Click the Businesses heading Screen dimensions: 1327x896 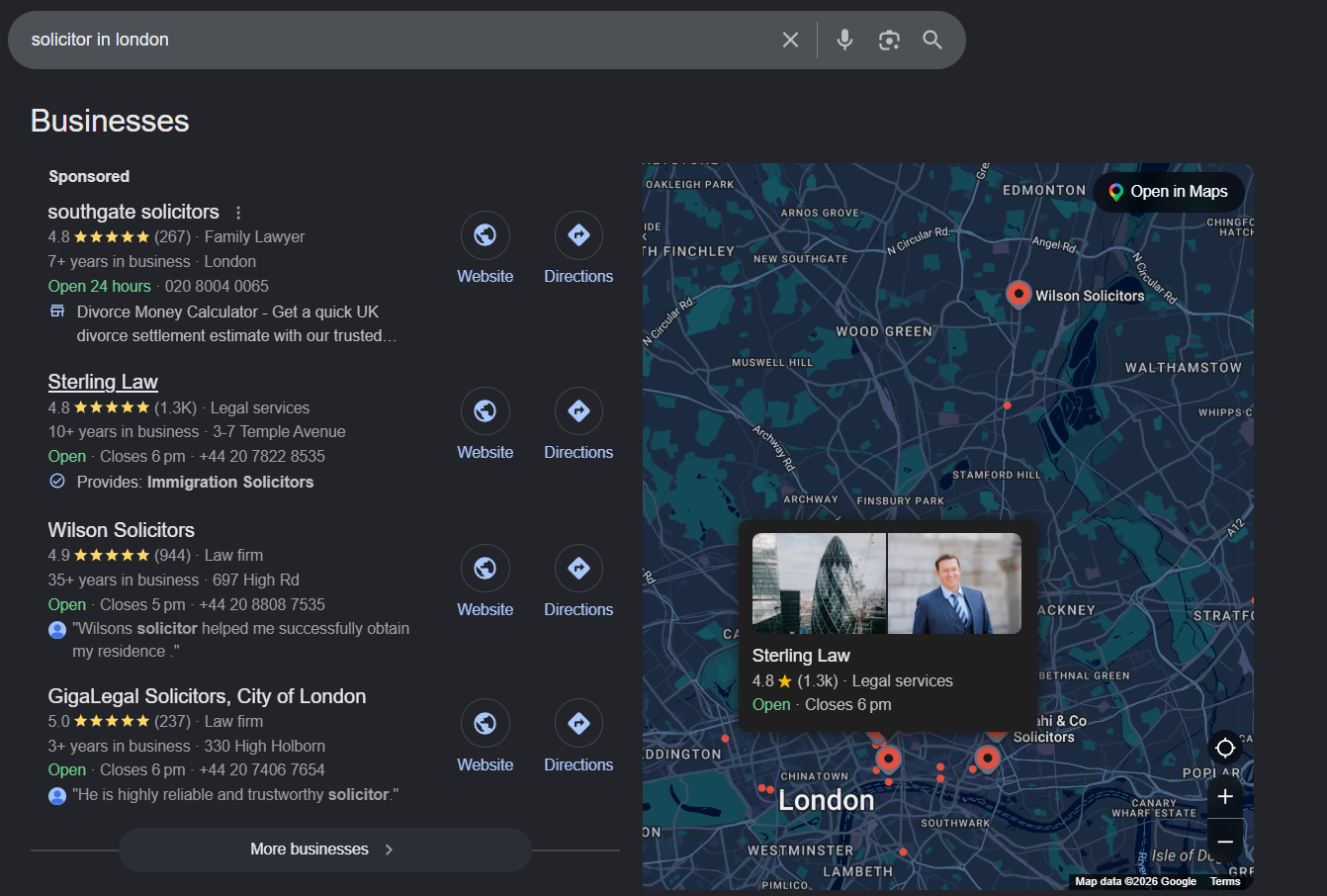[x=110, y=121]
